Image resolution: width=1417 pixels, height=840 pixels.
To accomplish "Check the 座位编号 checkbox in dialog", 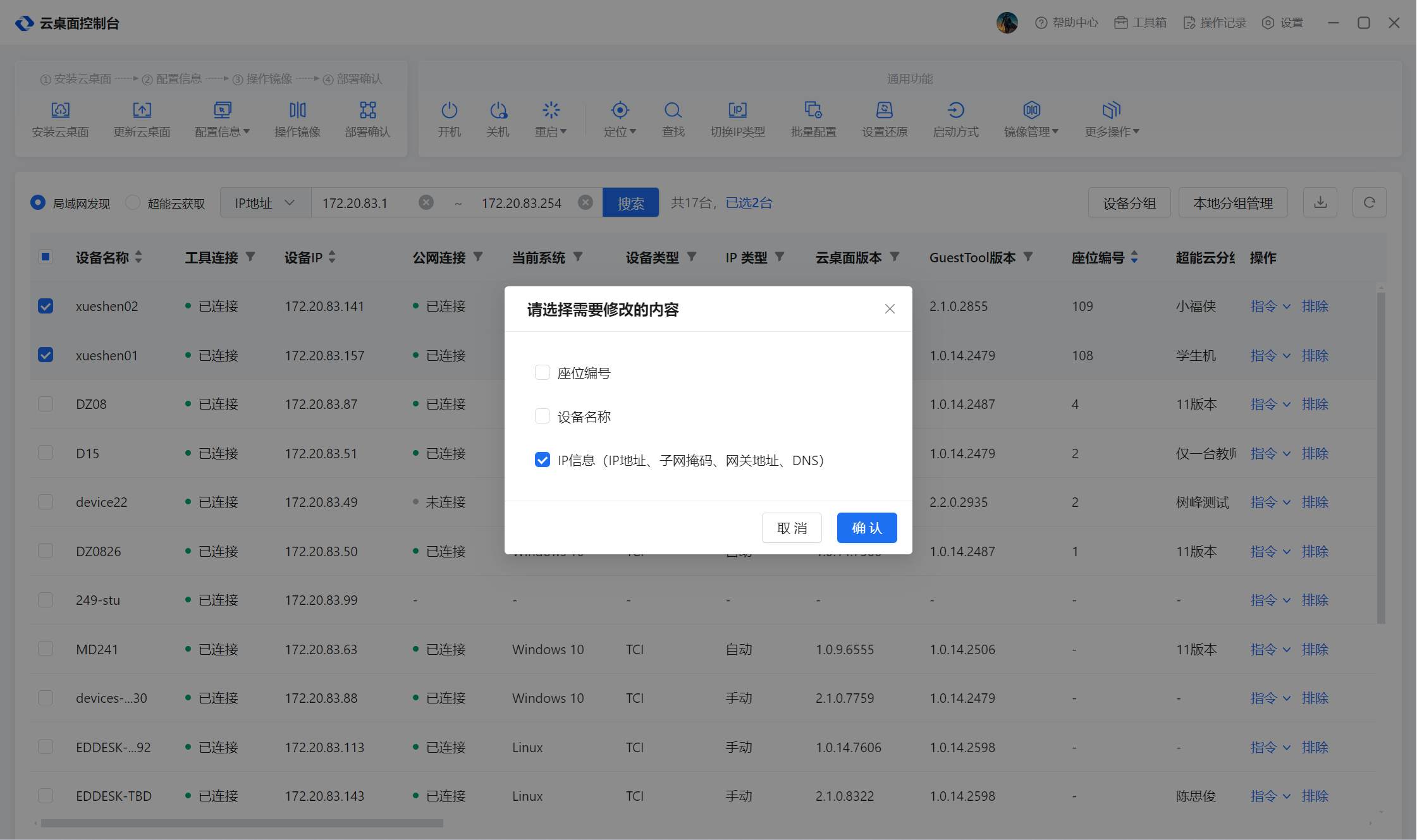I will (x=543, y=372).
